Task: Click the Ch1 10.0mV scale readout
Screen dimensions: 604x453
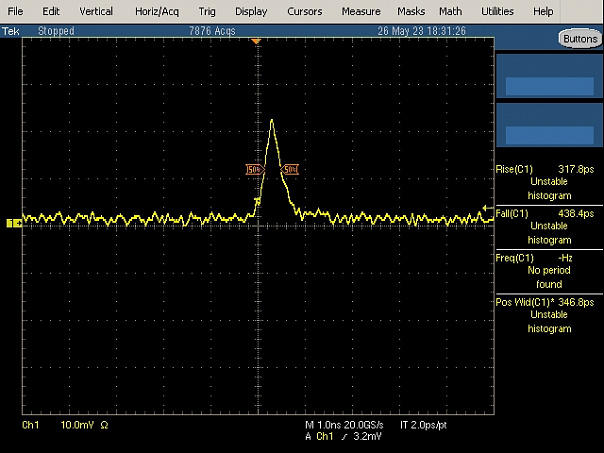Action: tap(65, 425)
